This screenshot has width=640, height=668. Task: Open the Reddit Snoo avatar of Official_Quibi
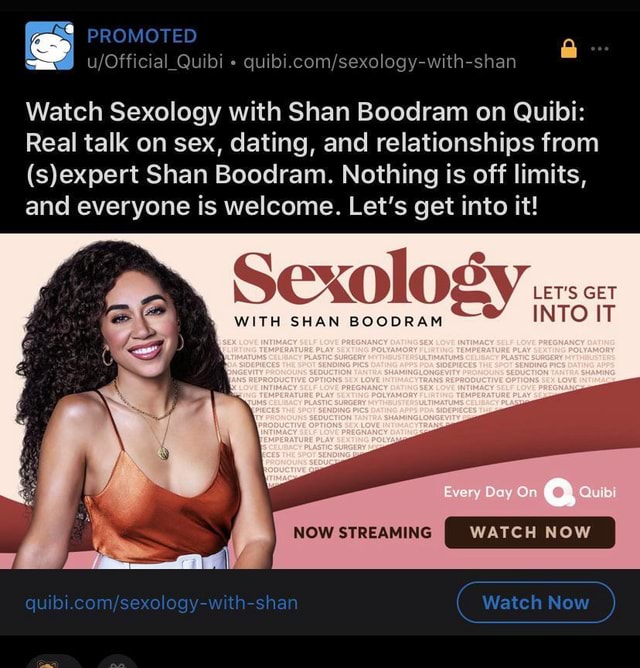(49, 46)
